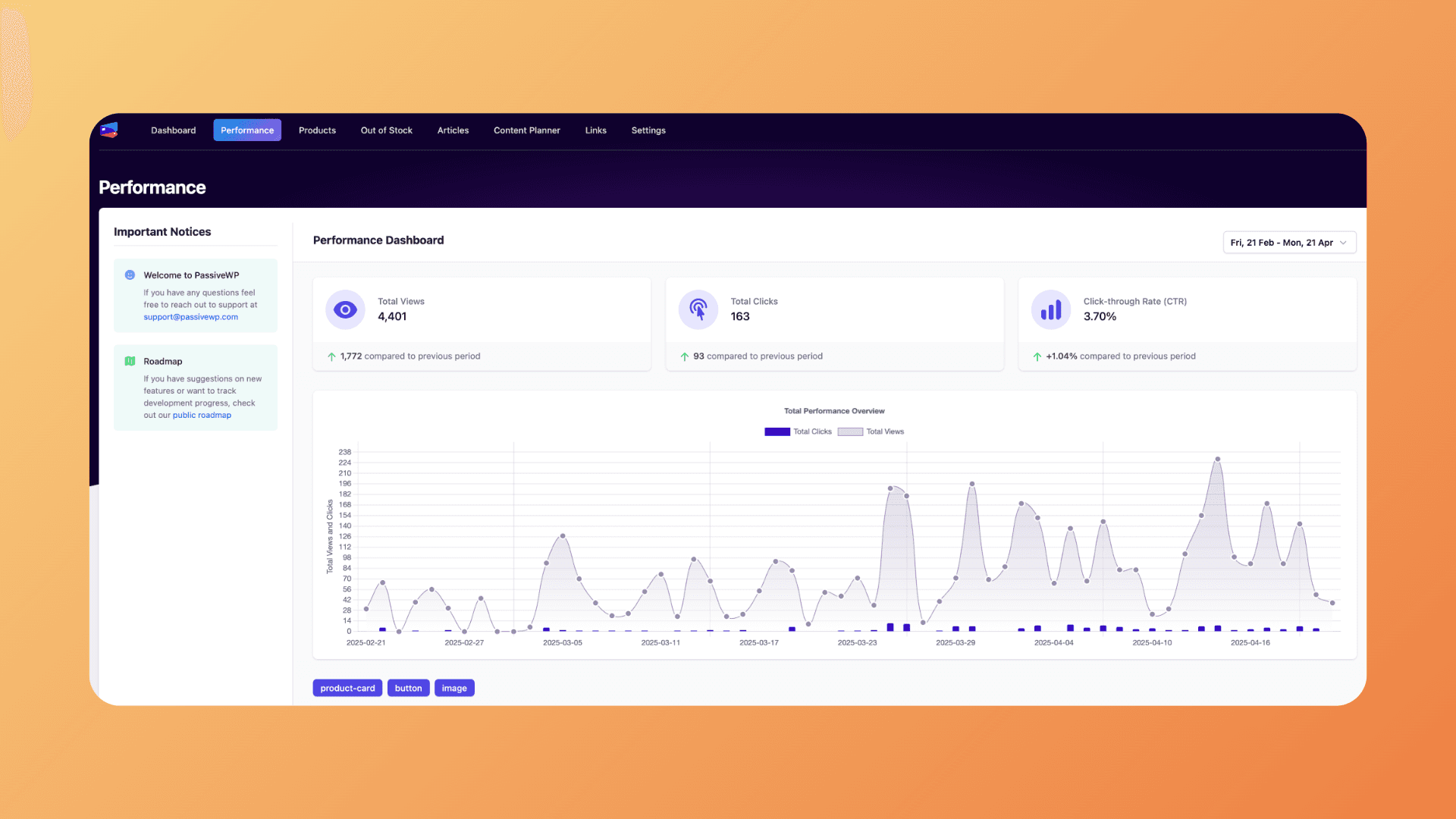Toggle the product-card filter
The height and width of the screenshot is (819, 1456).
(x=347, y=688)
